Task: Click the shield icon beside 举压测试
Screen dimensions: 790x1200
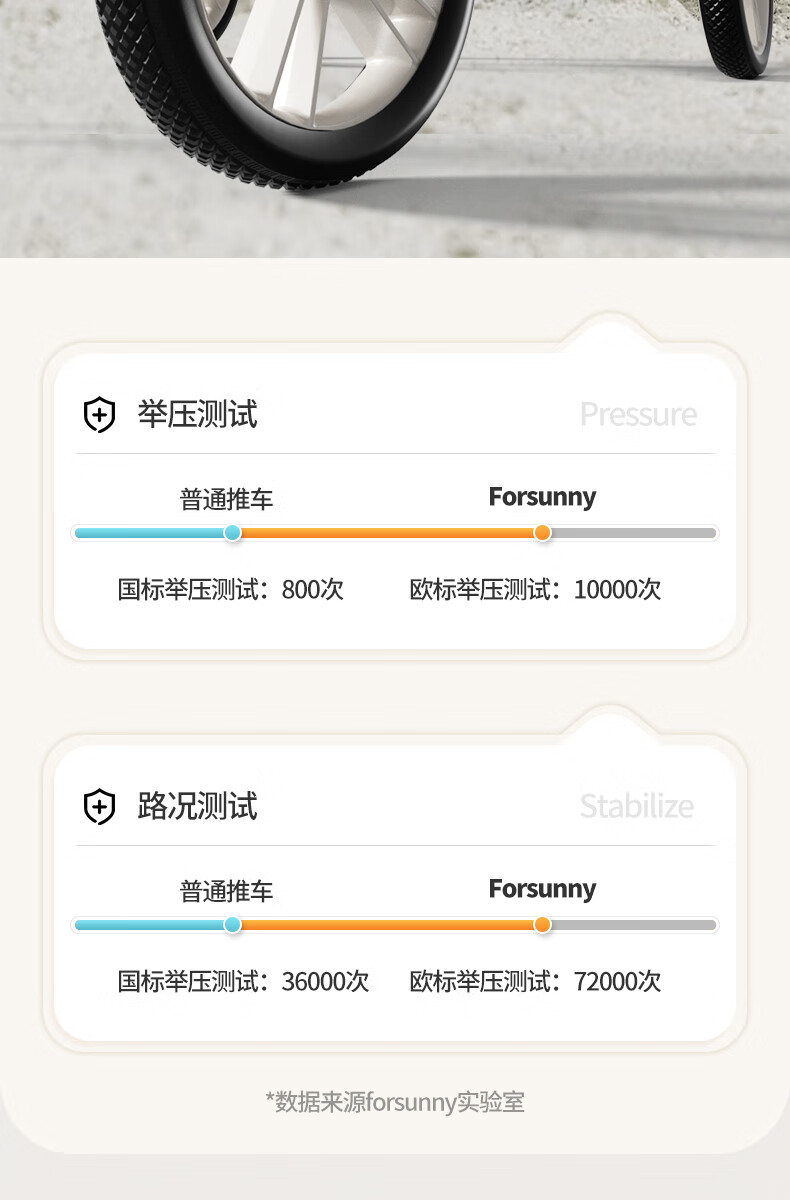Action: (99, 414)
